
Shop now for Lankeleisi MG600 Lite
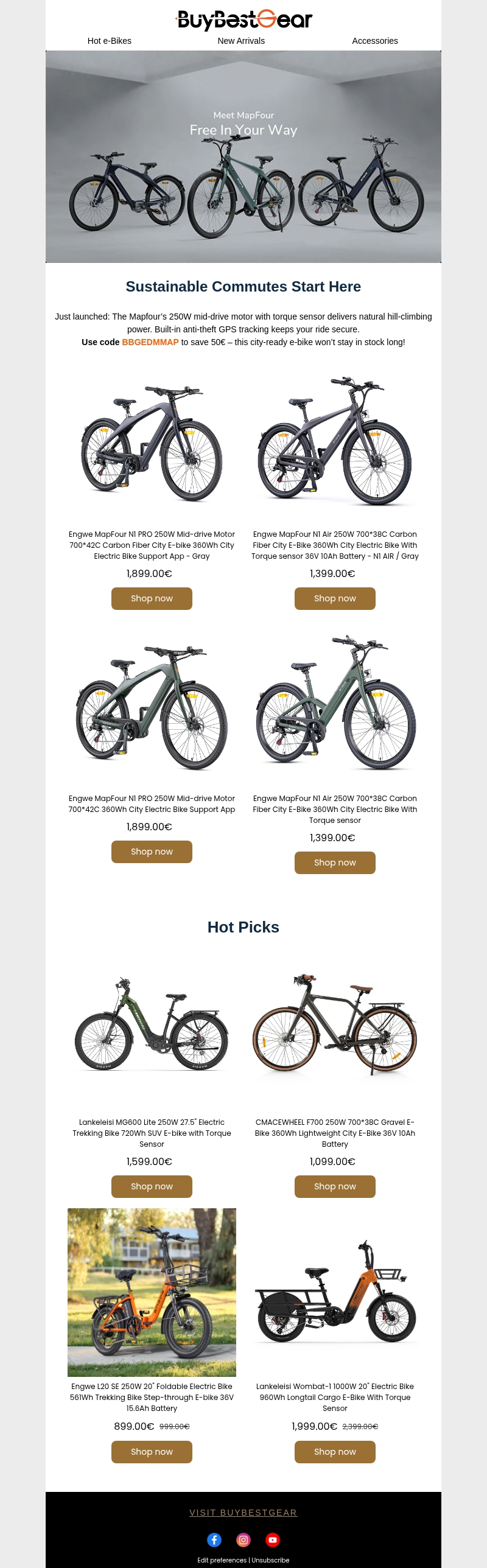[152, 1186]
